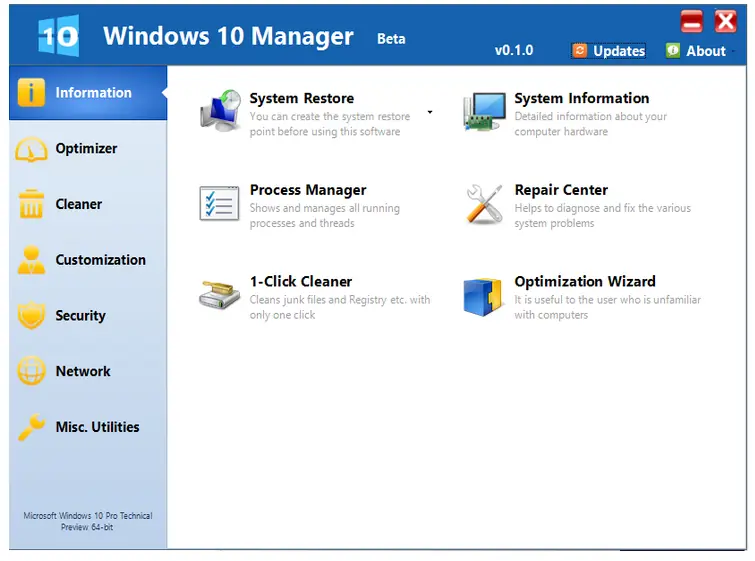The width and height of the screenshot is (755, 561).
Task: Select the Customization section
Action: (x=88, y=260)
